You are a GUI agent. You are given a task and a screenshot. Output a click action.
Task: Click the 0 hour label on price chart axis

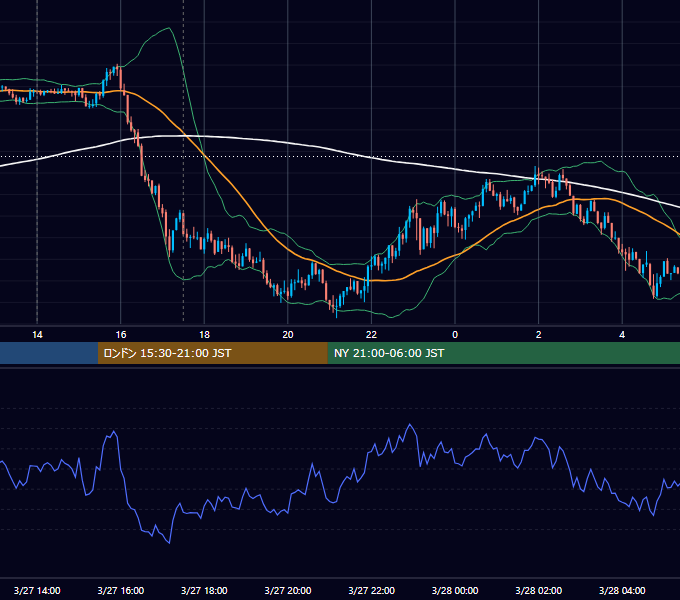click(x=455, y=335)
